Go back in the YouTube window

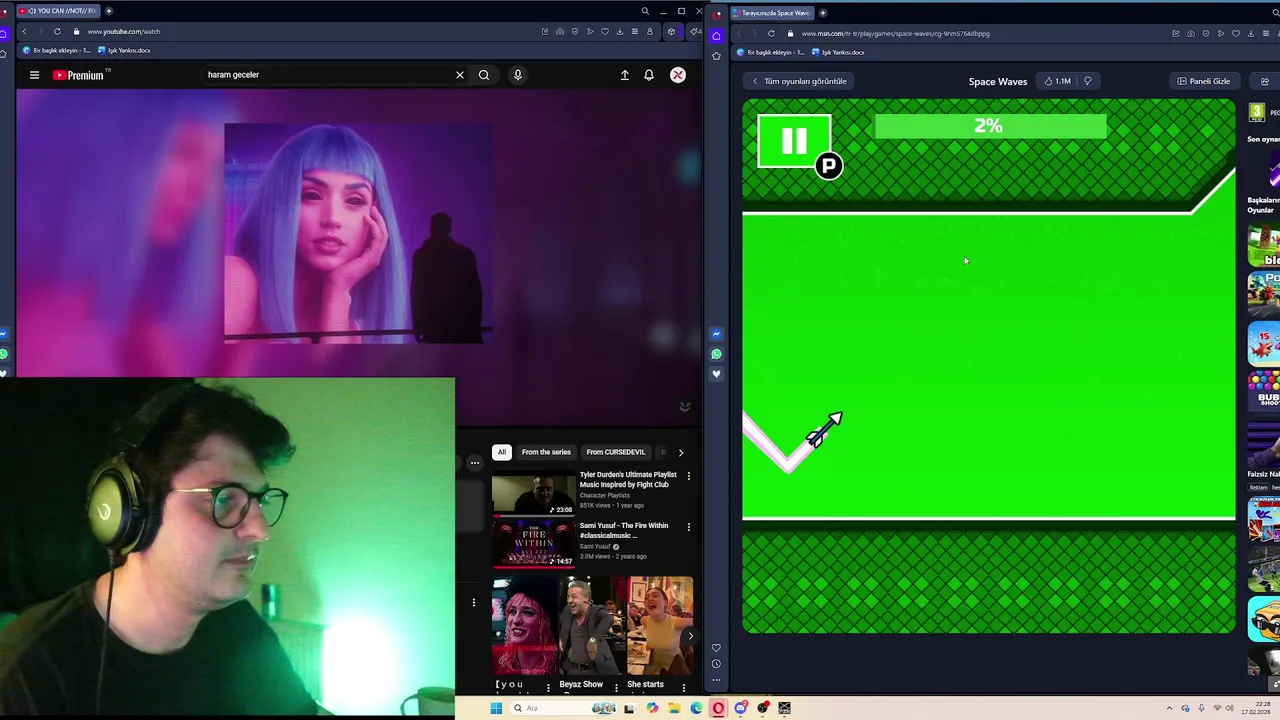point(24,31)
